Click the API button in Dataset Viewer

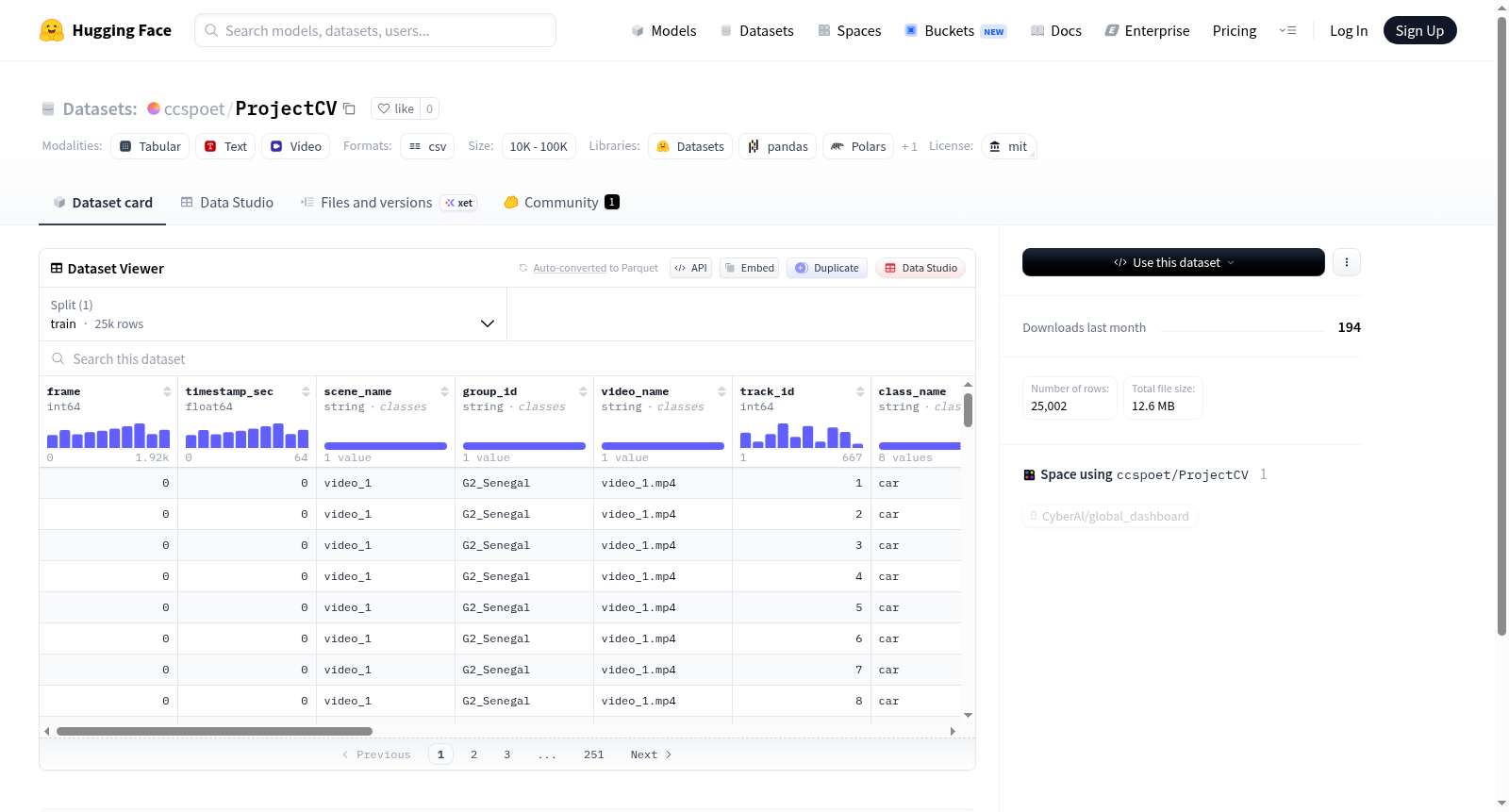tap(690, 268)
